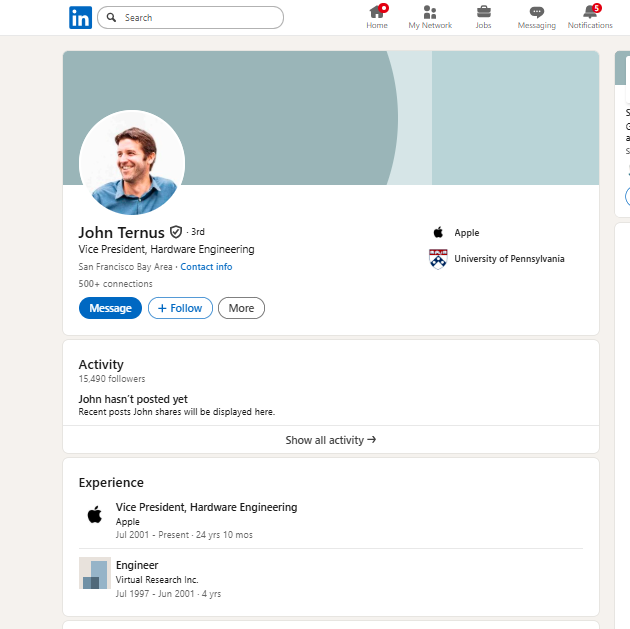Open the Messaging icon
Screen dimensions: 630x629
click(536, 13)
